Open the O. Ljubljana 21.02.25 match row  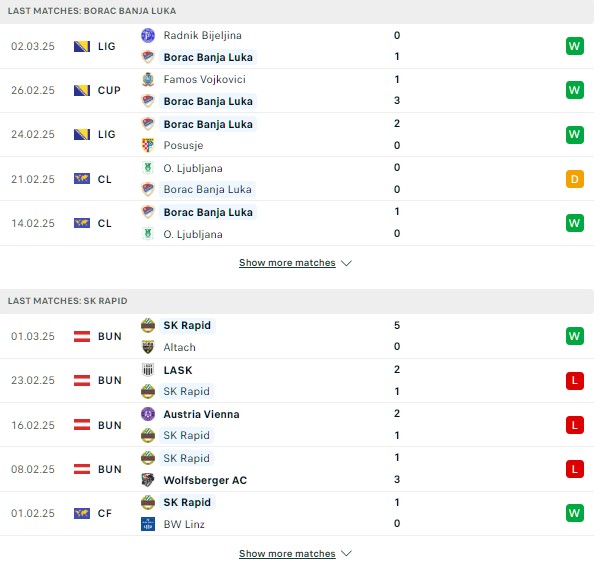coord(297,179)
